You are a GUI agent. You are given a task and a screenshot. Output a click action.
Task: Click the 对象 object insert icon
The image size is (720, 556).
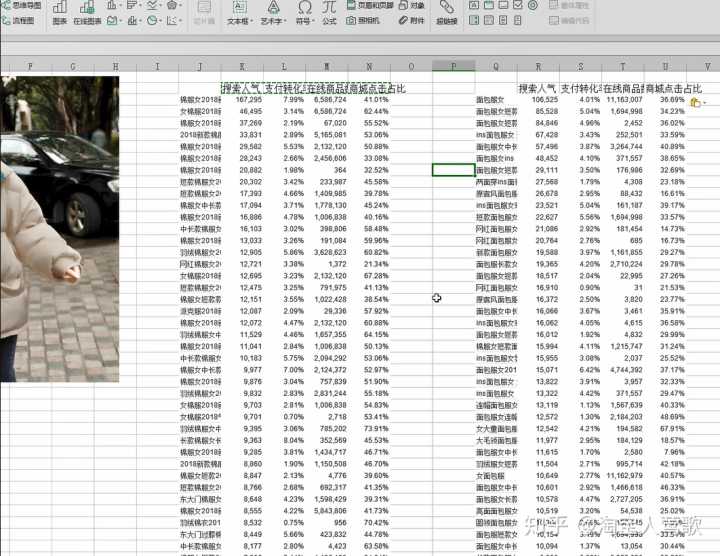pyautogui.click(x=411, y=5)
